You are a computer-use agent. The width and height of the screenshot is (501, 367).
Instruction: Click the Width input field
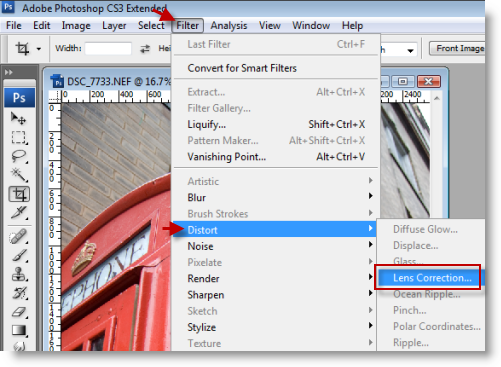pos(108,49)
